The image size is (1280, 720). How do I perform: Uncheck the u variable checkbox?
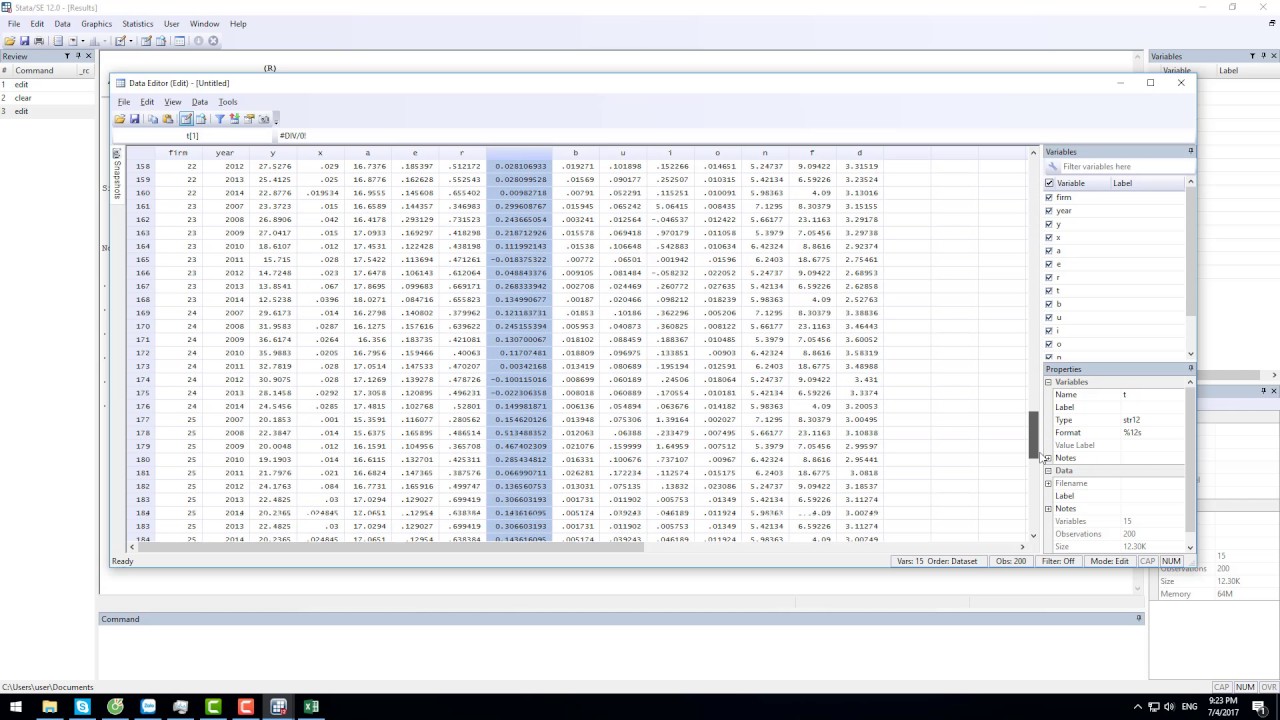pyautogui.click(x=1049, y=317)
